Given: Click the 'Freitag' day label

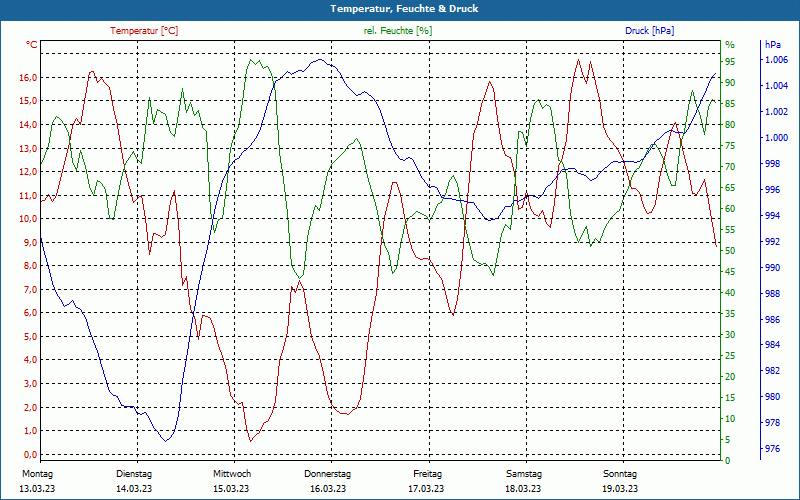Looking at the screenshot, I should 428,474.
